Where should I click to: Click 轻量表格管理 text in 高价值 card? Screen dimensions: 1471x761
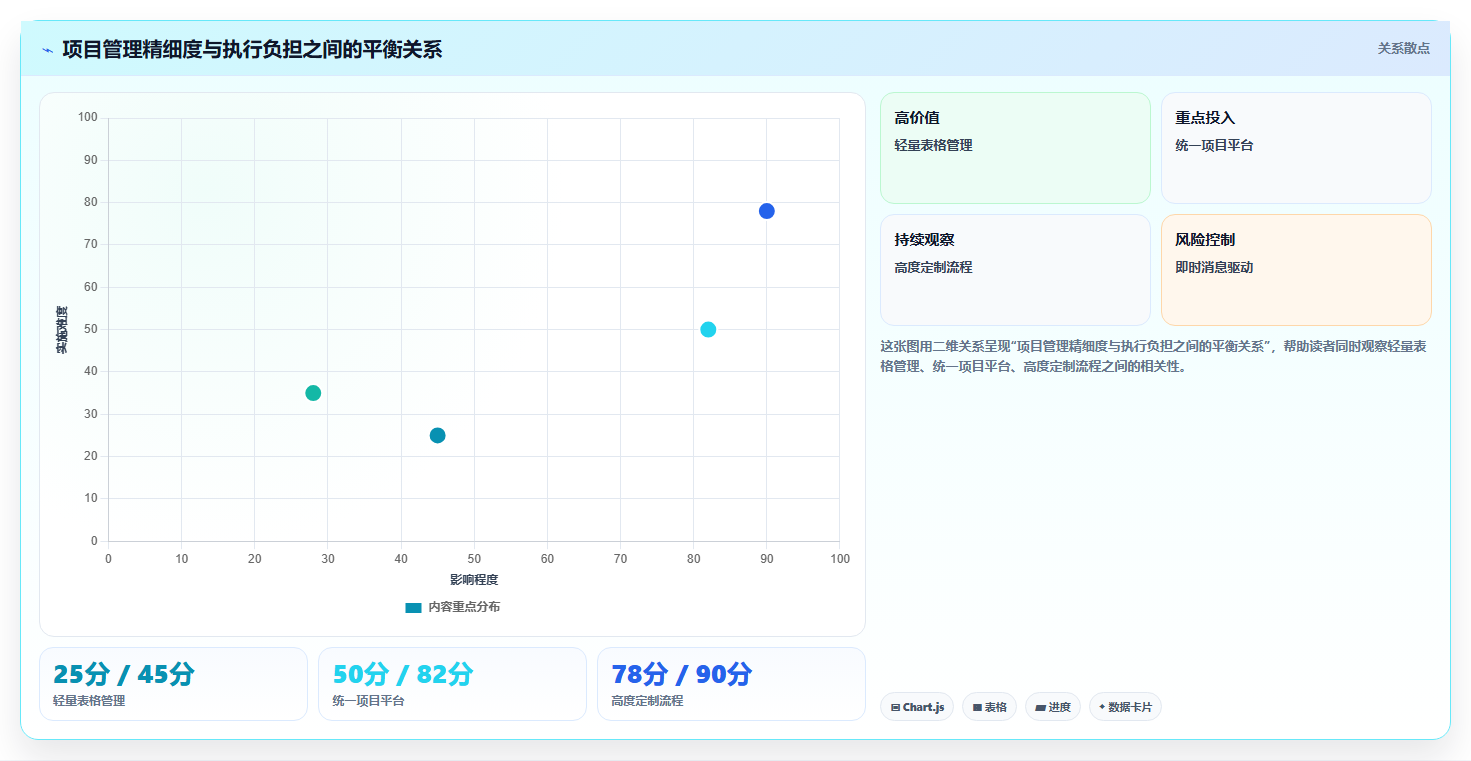coord(933,145)
